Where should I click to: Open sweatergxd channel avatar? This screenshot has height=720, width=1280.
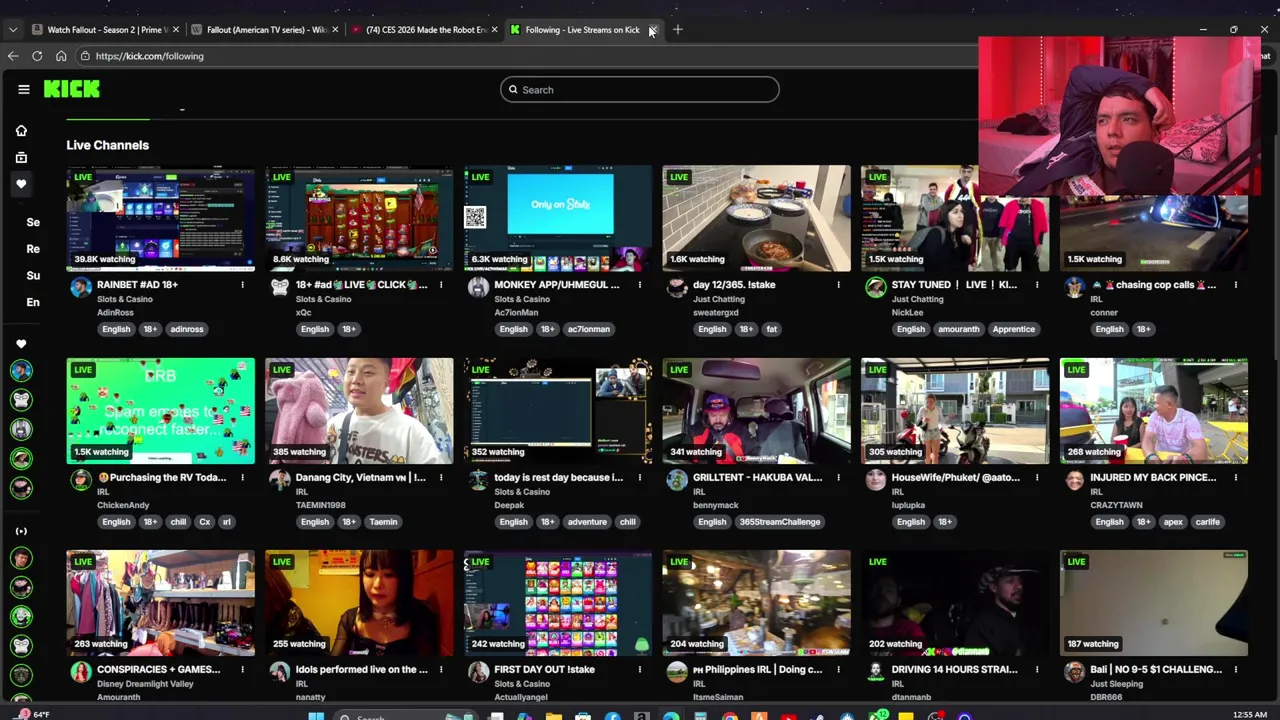tap(677, 288)
